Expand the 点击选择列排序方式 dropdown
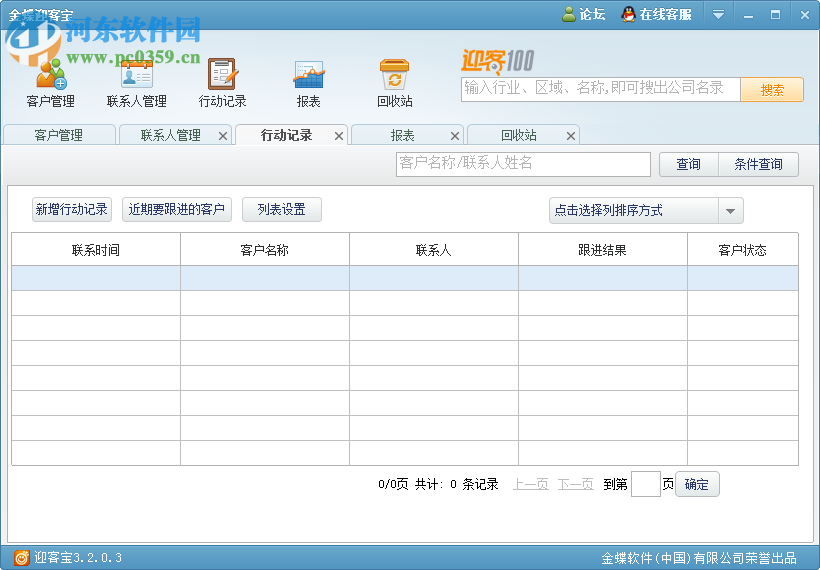This screenshot has height=570, width=820. (x=646, y=211)
